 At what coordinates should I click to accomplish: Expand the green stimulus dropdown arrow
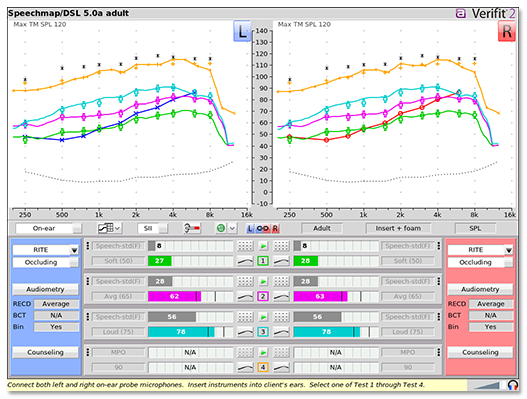pos(232,229)
